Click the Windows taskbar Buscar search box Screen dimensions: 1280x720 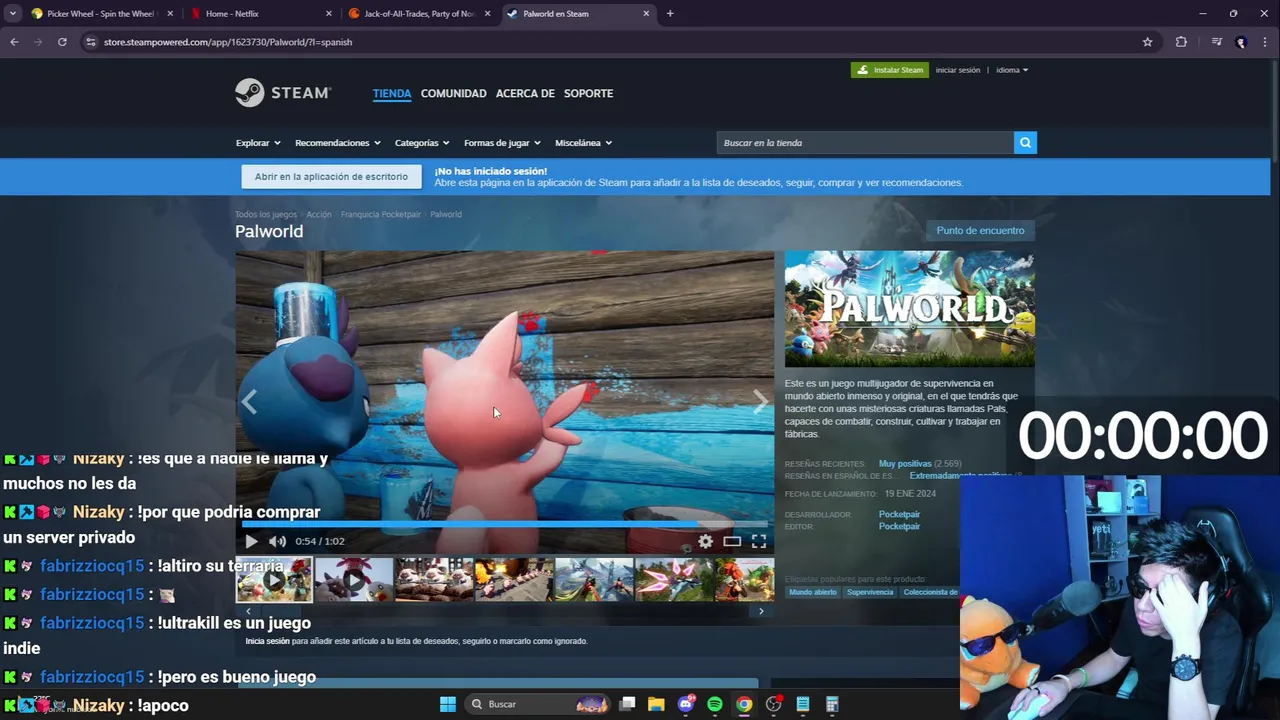[538, 704]
